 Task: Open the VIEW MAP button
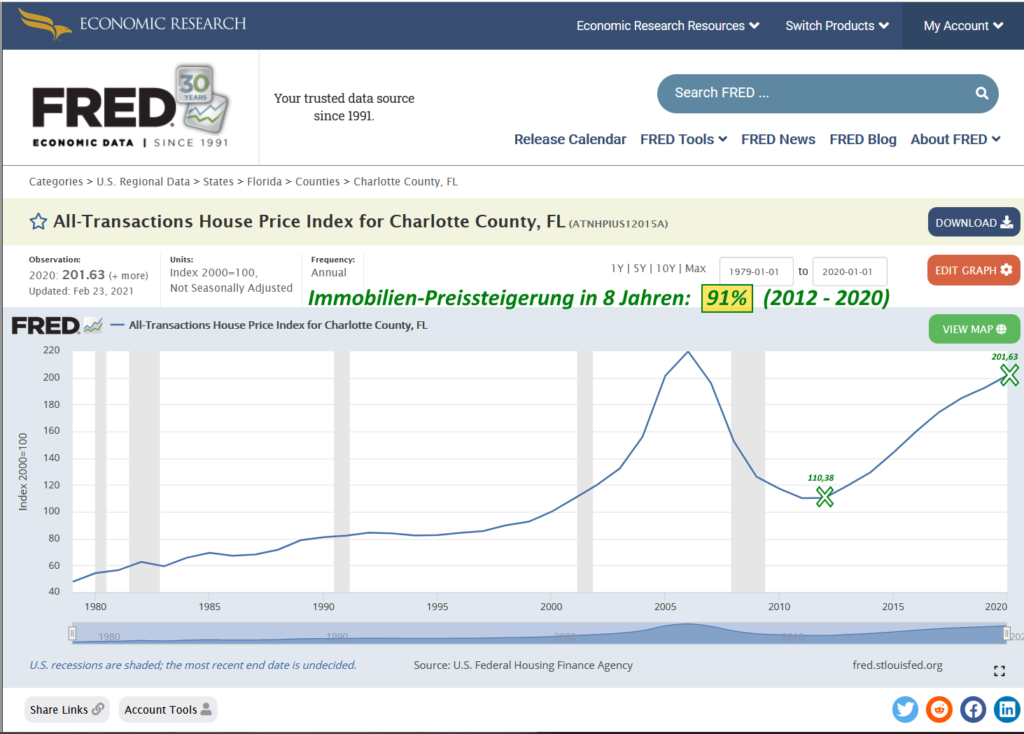973,329
